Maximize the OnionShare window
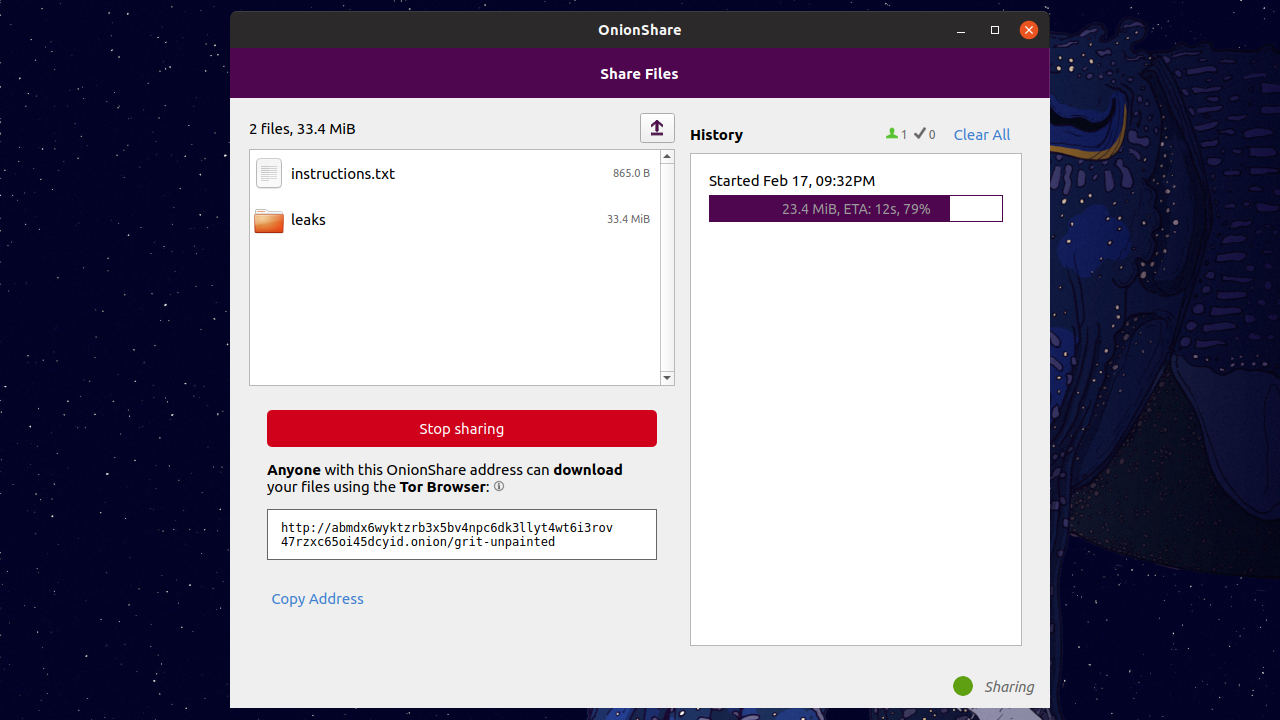Screen dimensions: 1280x720 [995, 30]
